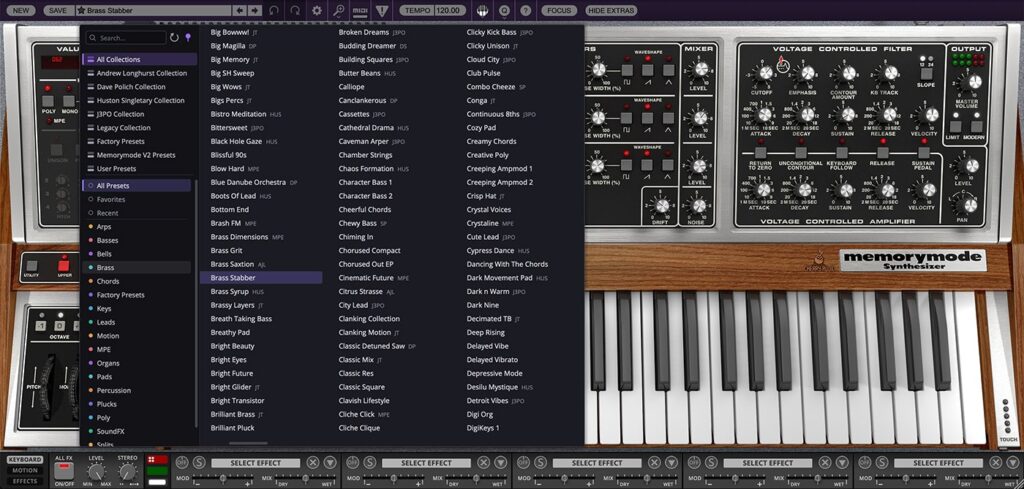Click the on/off icon of first effect slot
The image size is (1024, 489).
[x=181, y=462]
